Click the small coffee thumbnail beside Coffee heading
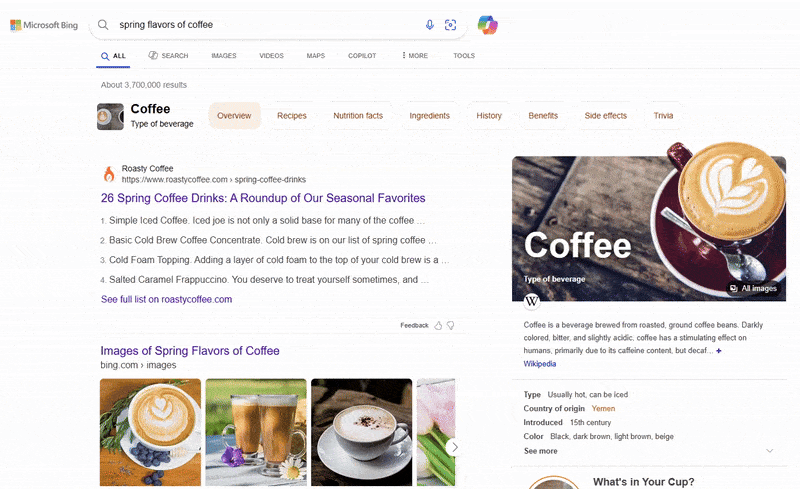Screen dimensions: 800x489 click(110, 116)
